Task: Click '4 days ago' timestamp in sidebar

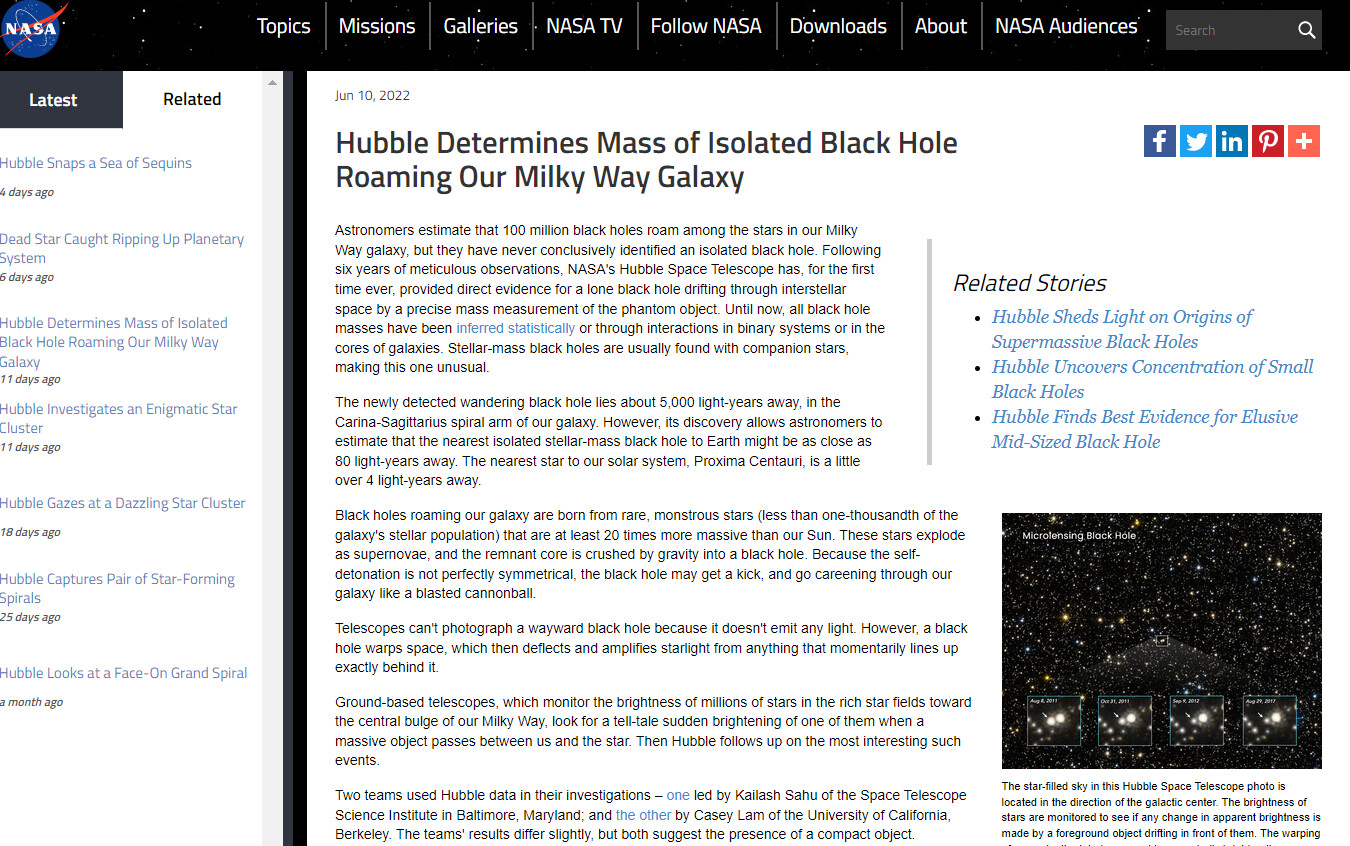Action: pos(27,192)
